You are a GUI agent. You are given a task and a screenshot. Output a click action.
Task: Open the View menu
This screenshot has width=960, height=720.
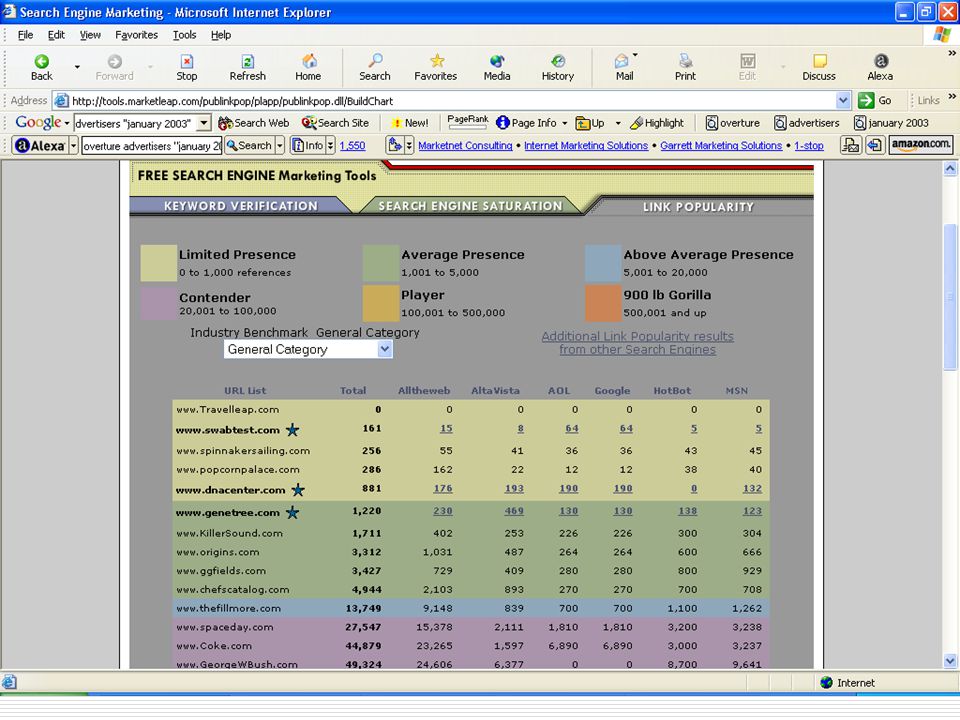coord(90,35)
